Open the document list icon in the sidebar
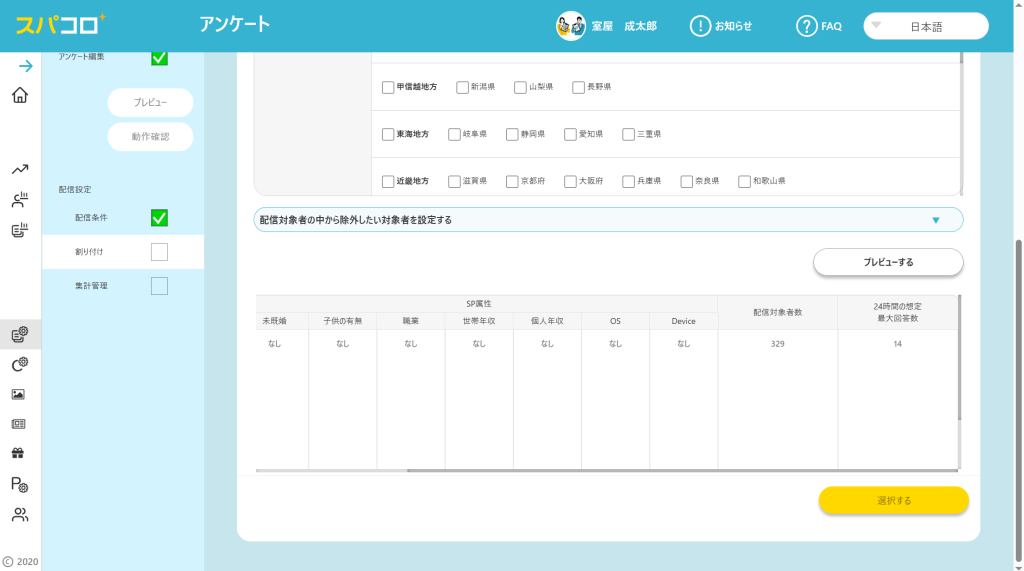Screen dimensions: 1024x571 [20, 230]
